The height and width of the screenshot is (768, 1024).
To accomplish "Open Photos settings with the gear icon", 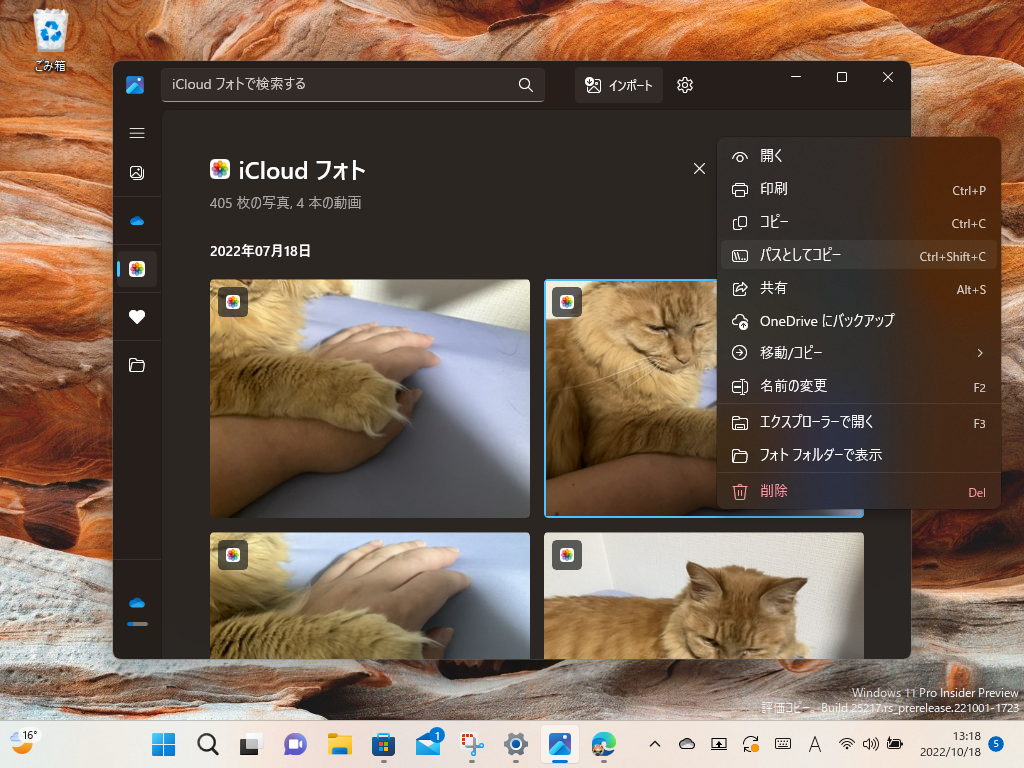I will (684, 85).
